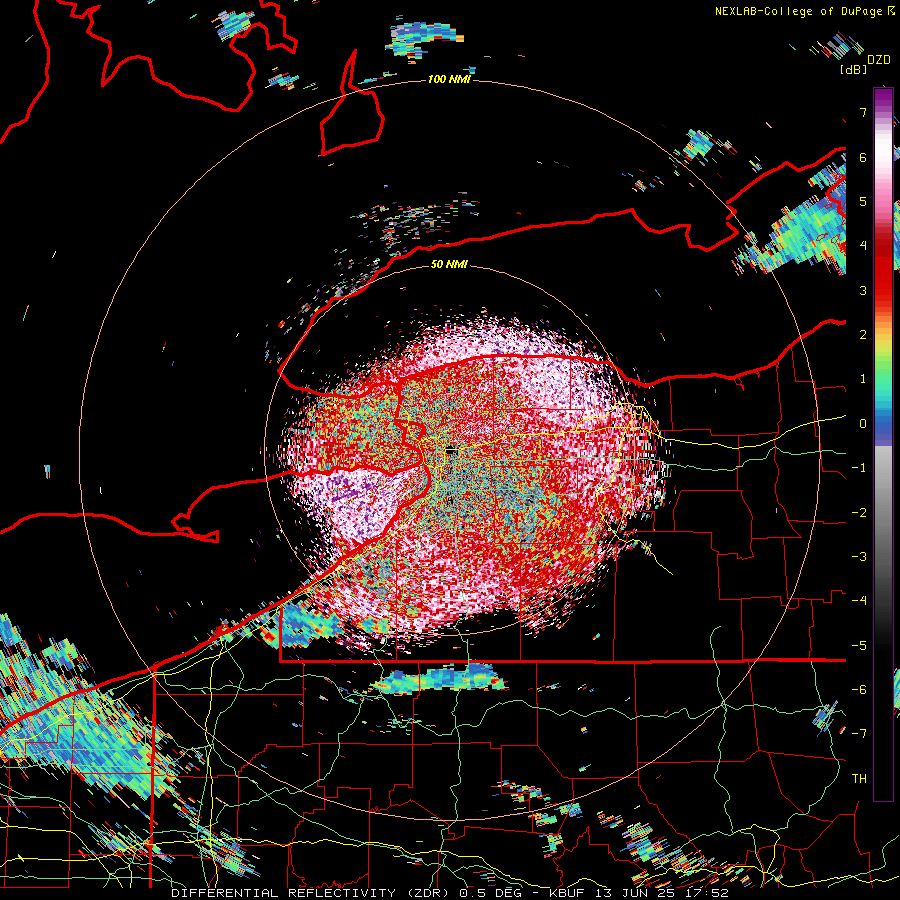Click the DZD dB legend title
The width and height of the screenshot is (900, 900).
click(x=866, y=64)
